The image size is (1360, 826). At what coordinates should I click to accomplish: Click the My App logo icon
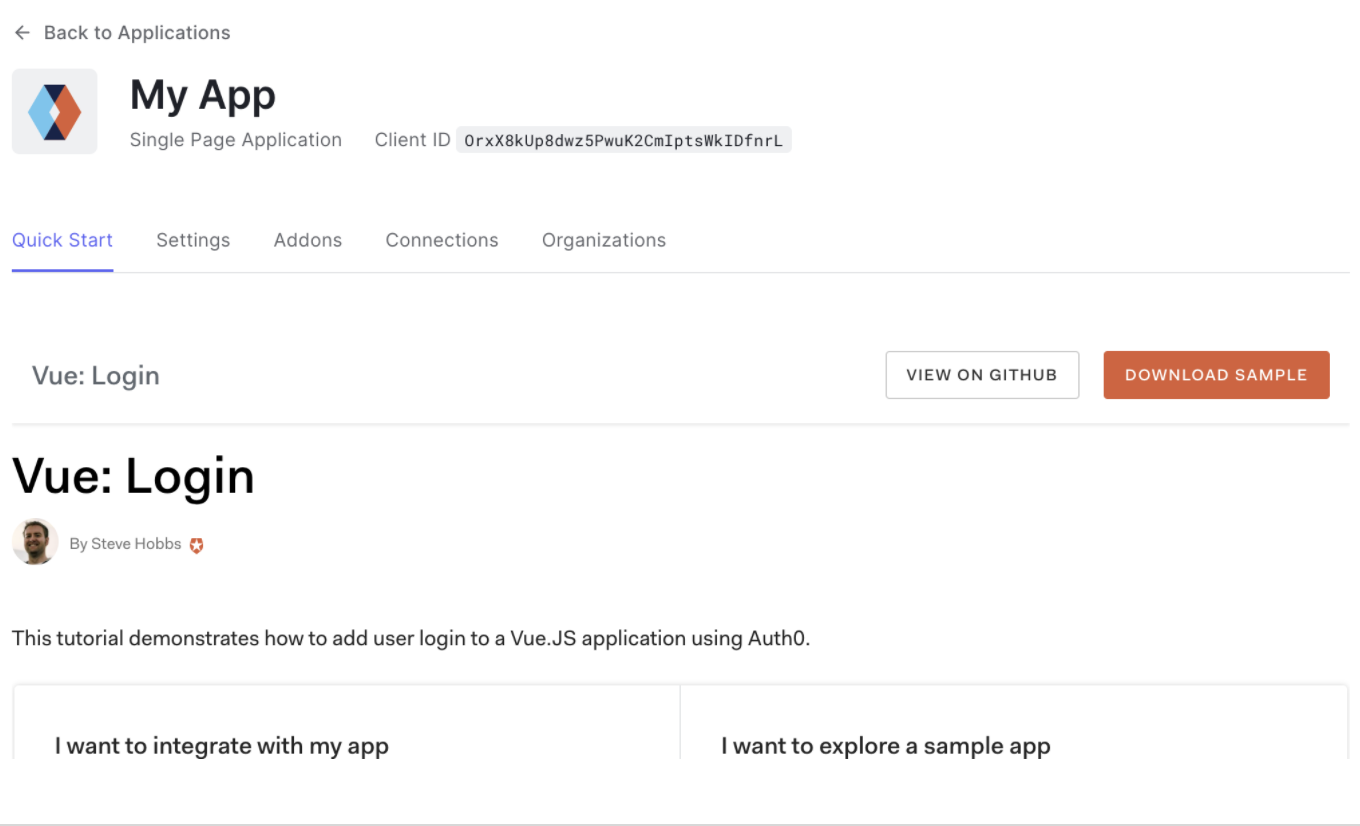pos(55,111)
